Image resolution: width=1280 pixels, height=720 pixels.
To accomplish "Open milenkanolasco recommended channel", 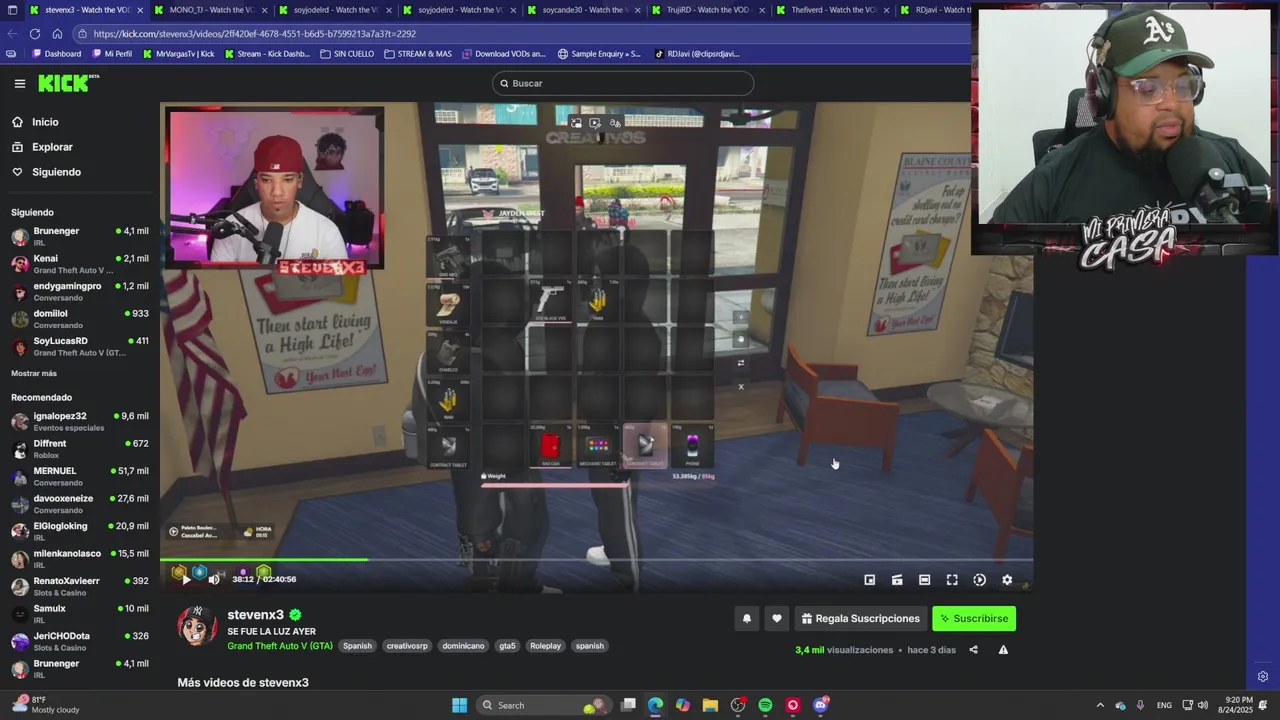I will pyautogui.click(x=80, y=559).
